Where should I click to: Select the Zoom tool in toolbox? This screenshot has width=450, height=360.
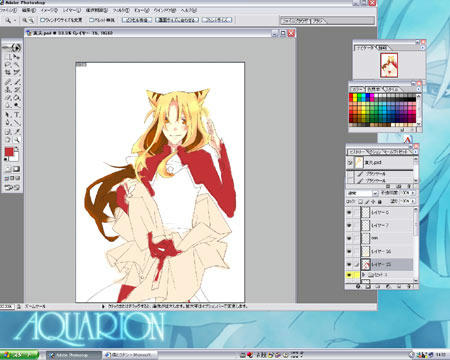[17, 140]
